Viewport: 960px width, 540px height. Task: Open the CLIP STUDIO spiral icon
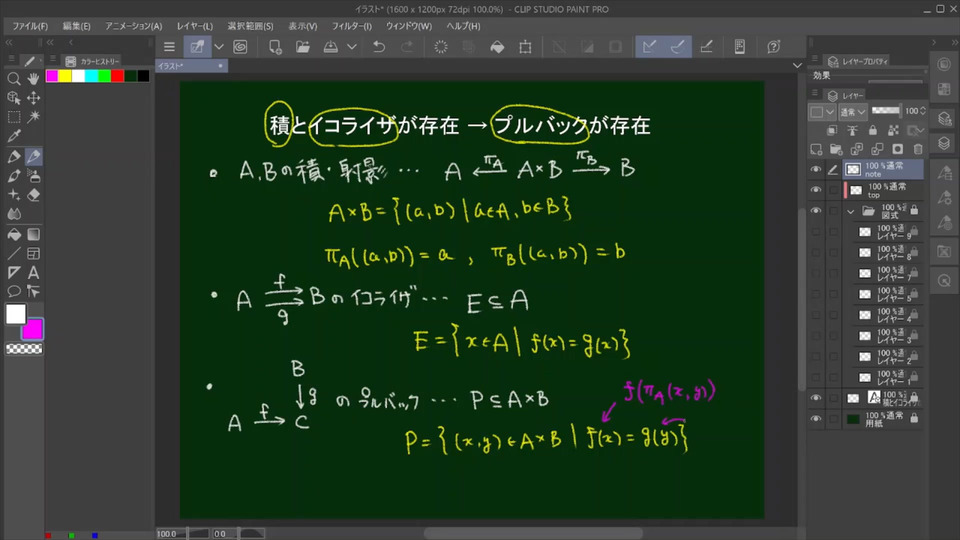click(x=240, y=47)
